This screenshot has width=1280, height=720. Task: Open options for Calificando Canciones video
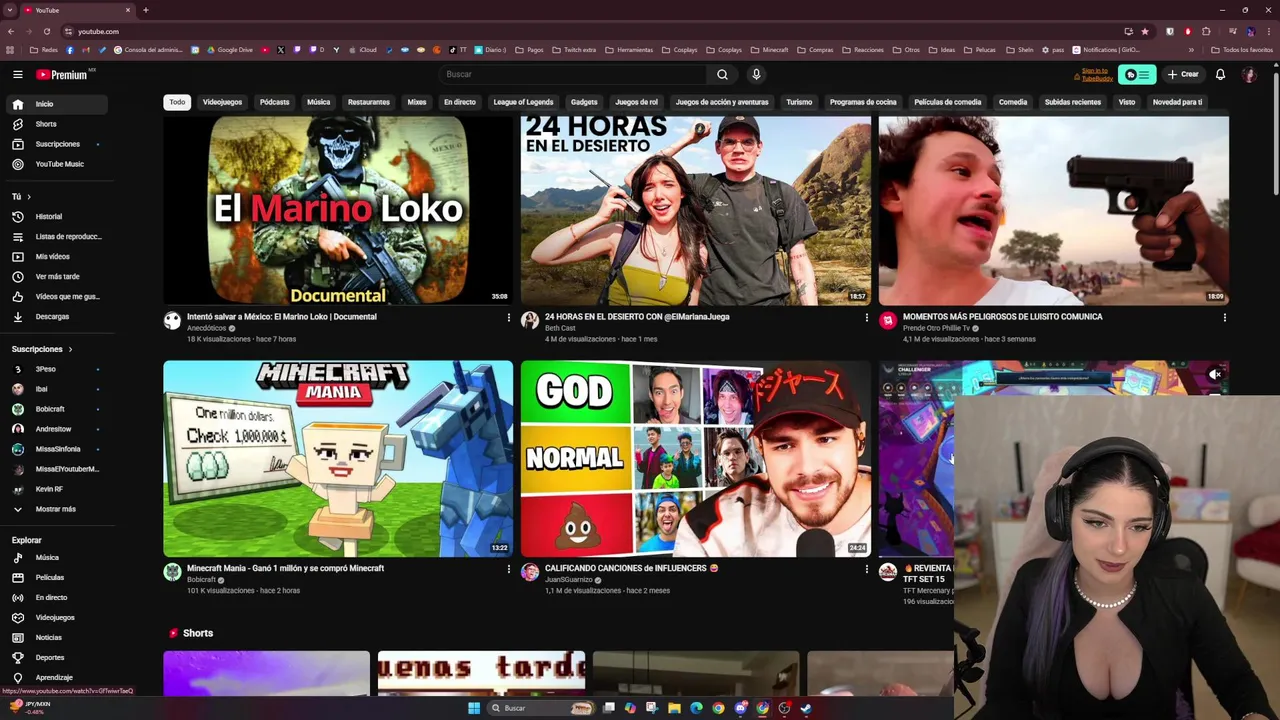coord(866,569)
